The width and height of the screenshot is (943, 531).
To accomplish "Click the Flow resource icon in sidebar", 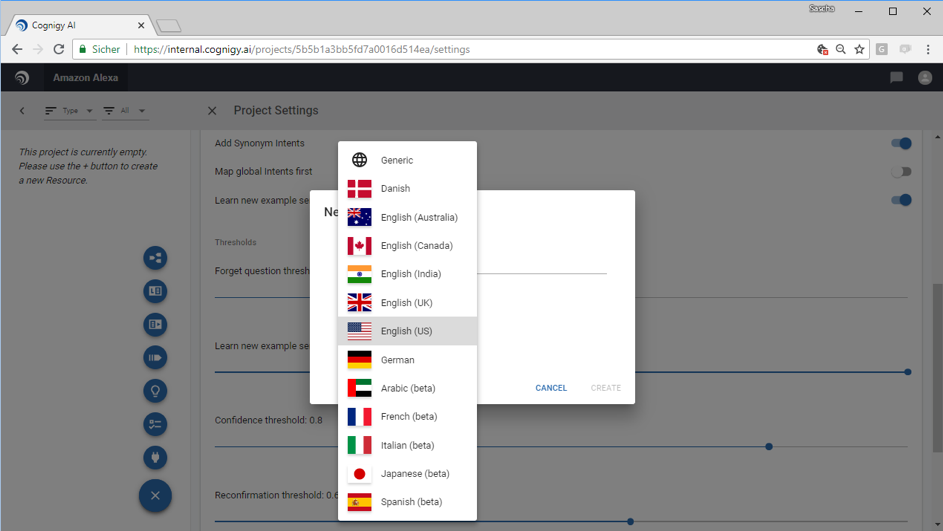I will pyautogui.click(x=155, y=258).
